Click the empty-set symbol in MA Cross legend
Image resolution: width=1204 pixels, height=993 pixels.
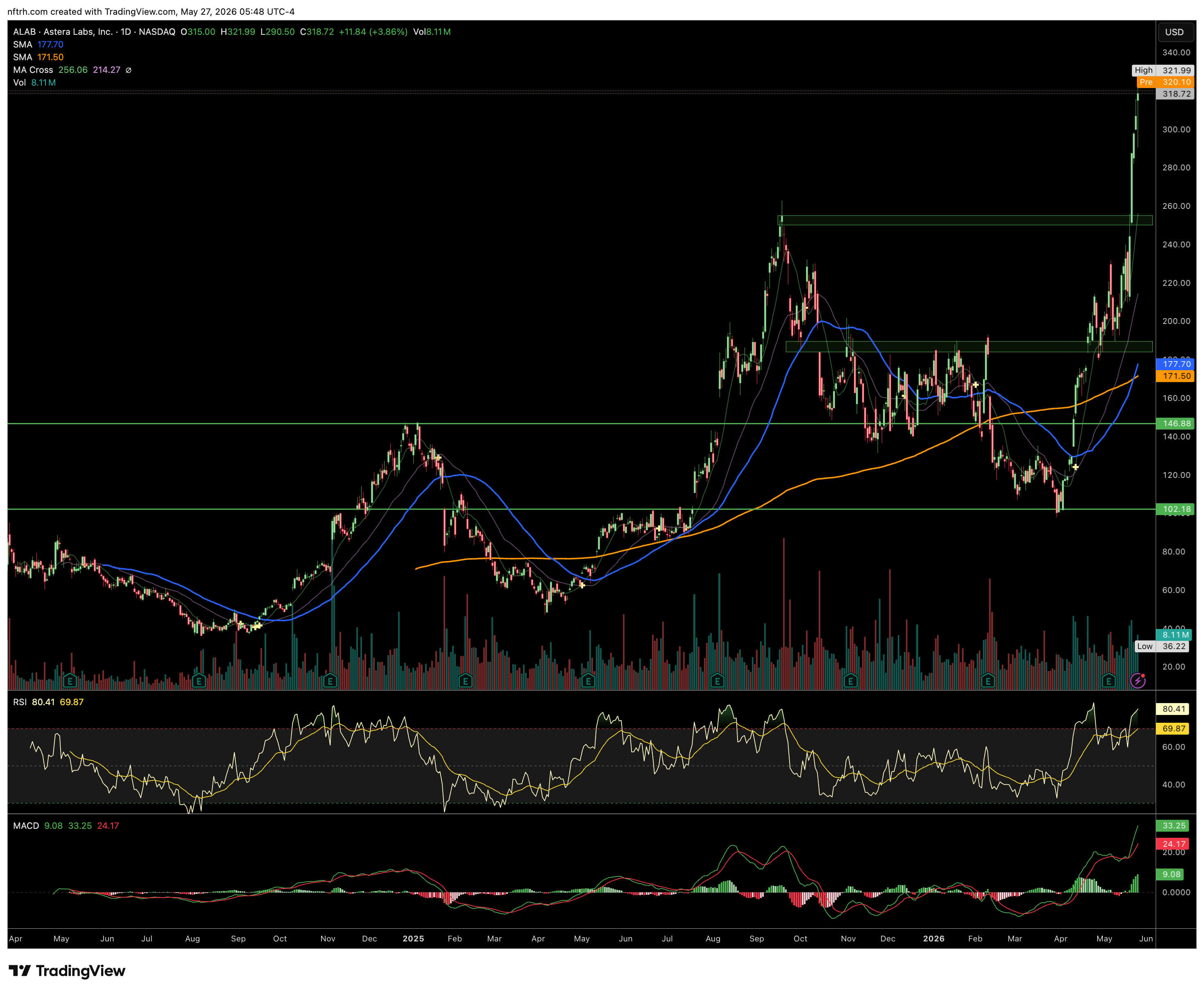(x=129, y=70)
